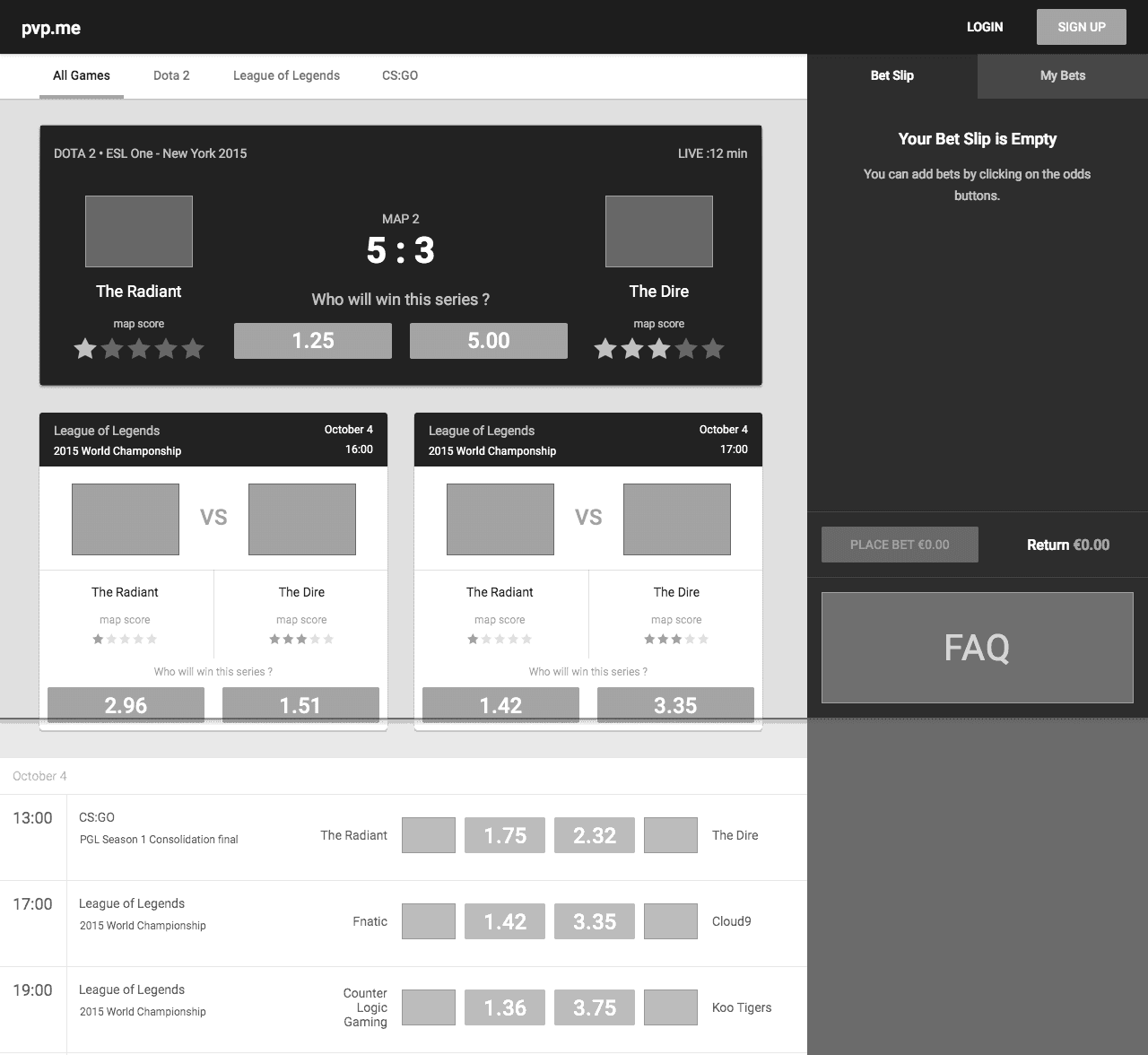Viewport: 1148px width, 1055px height.
Task: Click The Dire stars in 17:00 card
Action: [676, 640]
